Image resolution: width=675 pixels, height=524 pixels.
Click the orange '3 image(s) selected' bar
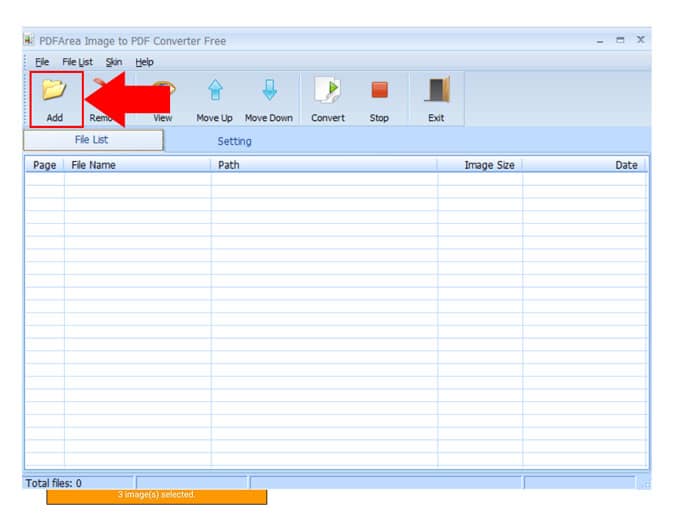[x=156, y=496]
